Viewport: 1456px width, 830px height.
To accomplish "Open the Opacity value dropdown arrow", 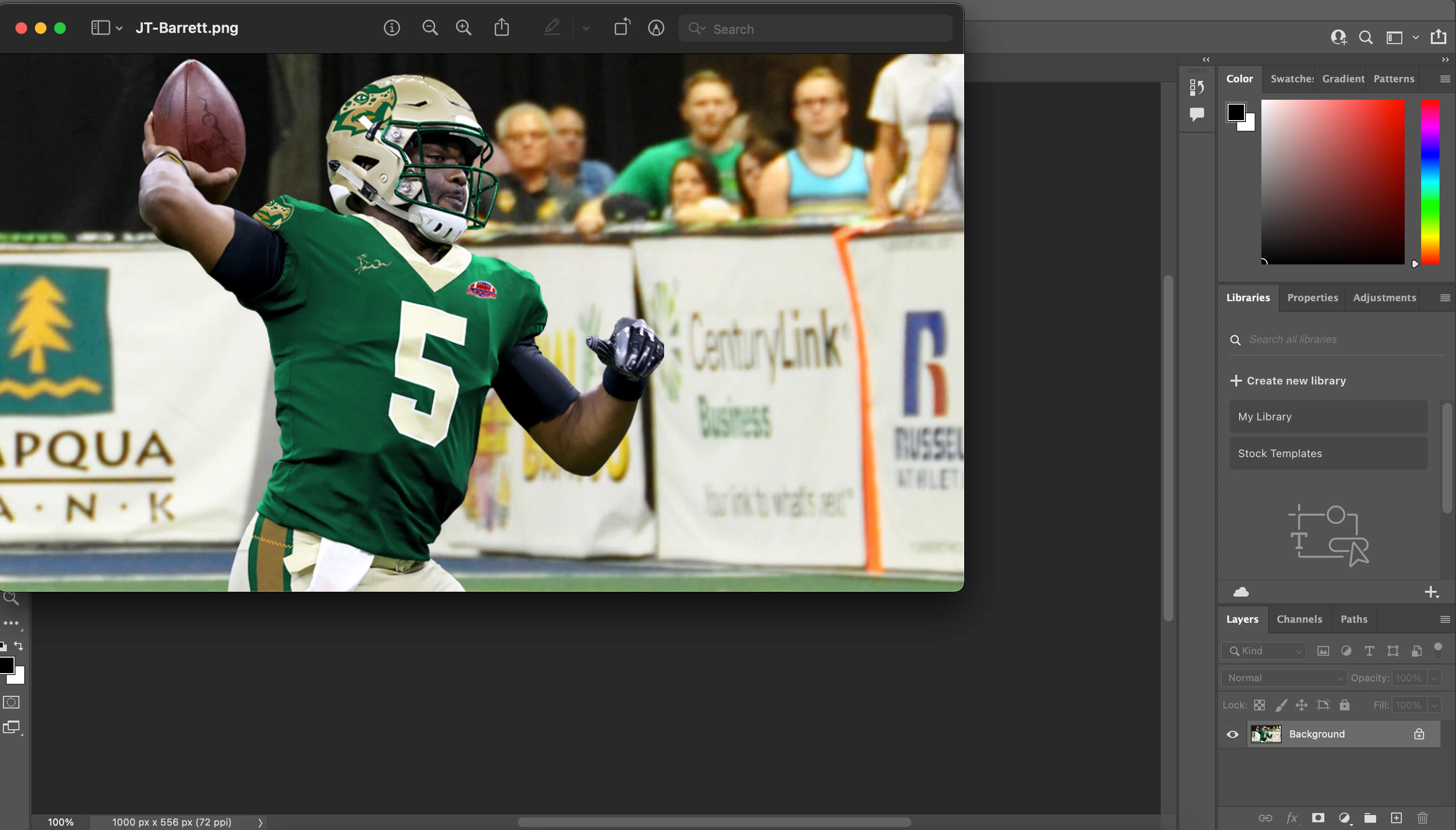I will (x=1434, y=678).
